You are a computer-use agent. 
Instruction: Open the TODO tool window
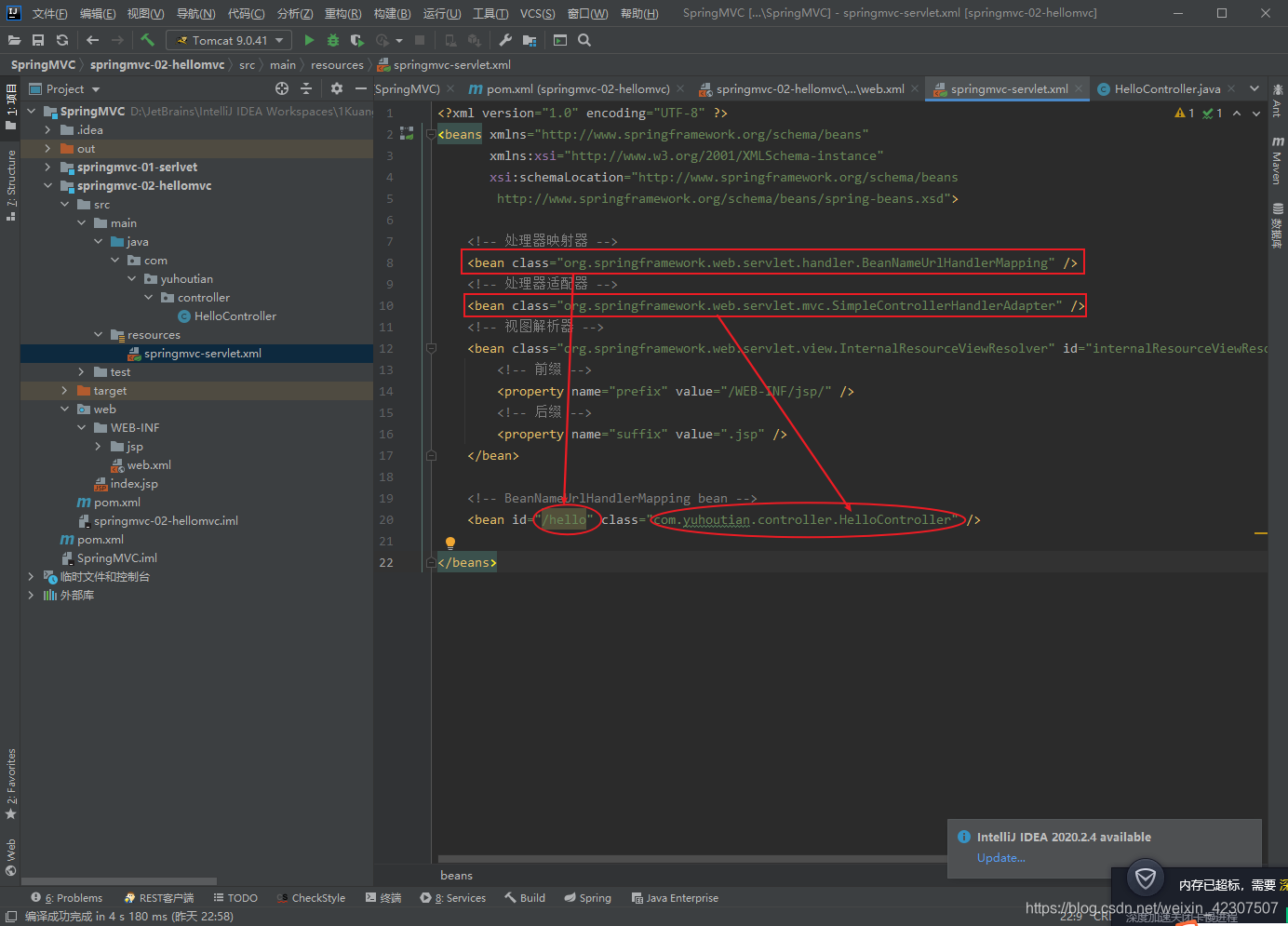click(x=235, y=898)
